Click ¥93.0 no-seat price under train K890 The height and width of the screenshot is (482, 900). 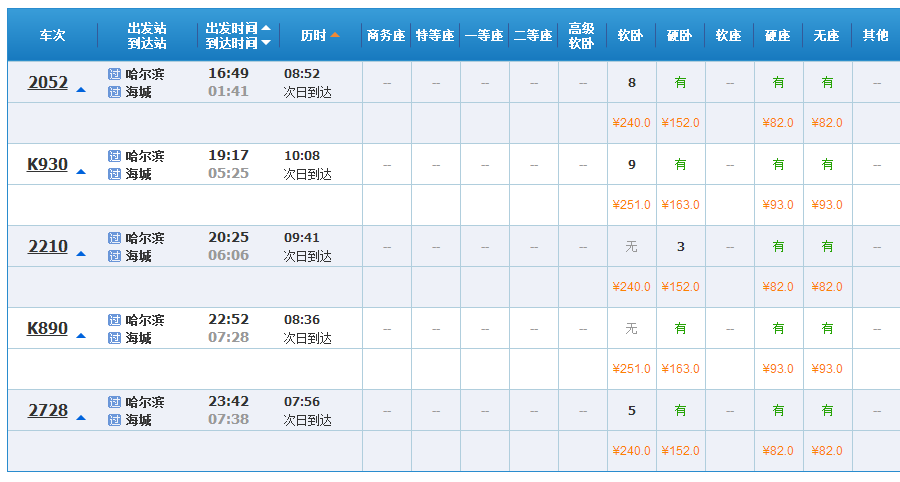[827, 369]
